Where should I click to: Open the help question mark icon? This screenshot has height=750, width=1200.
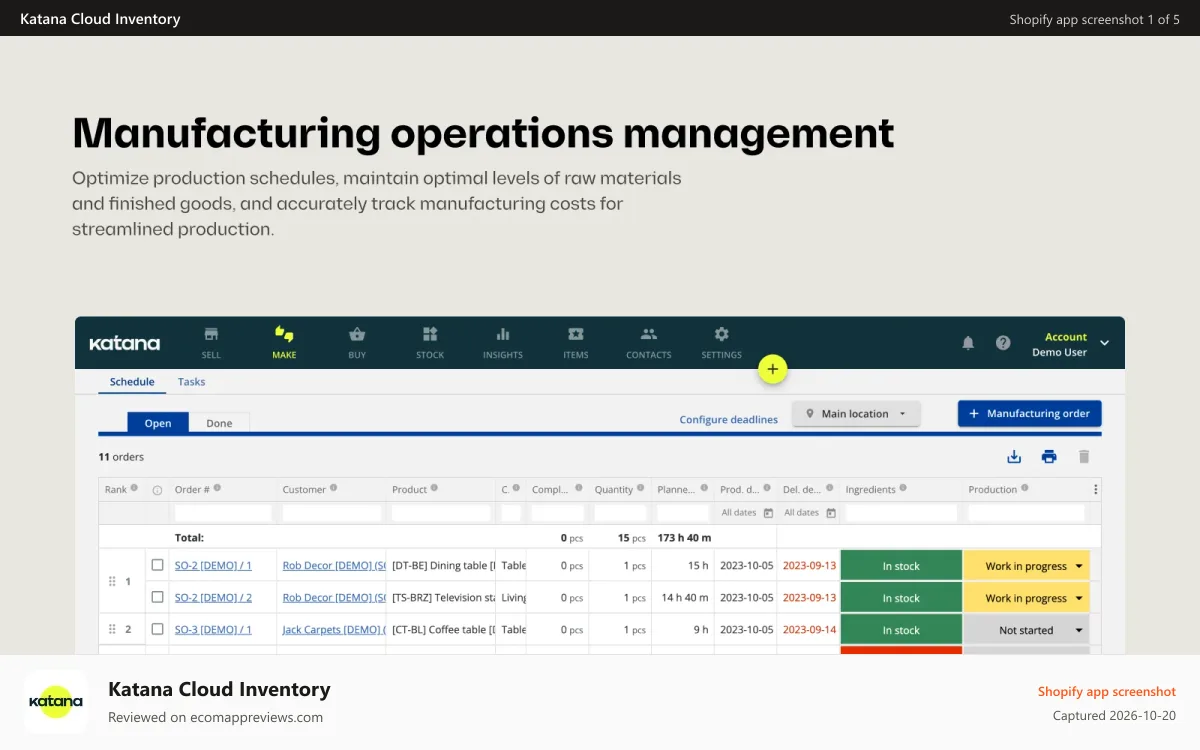1003,343
